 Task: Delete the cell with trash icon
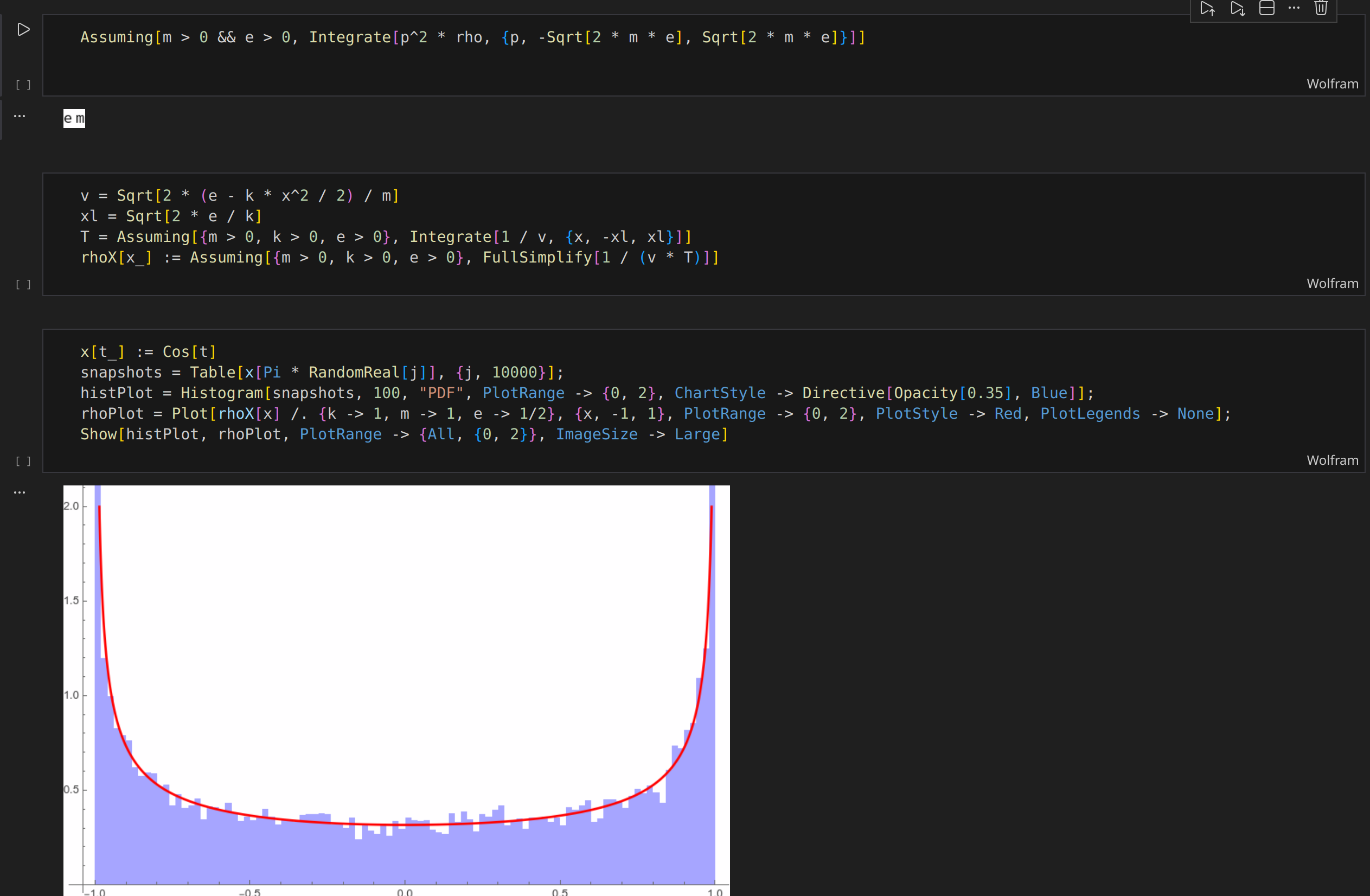coord(1321,9)
